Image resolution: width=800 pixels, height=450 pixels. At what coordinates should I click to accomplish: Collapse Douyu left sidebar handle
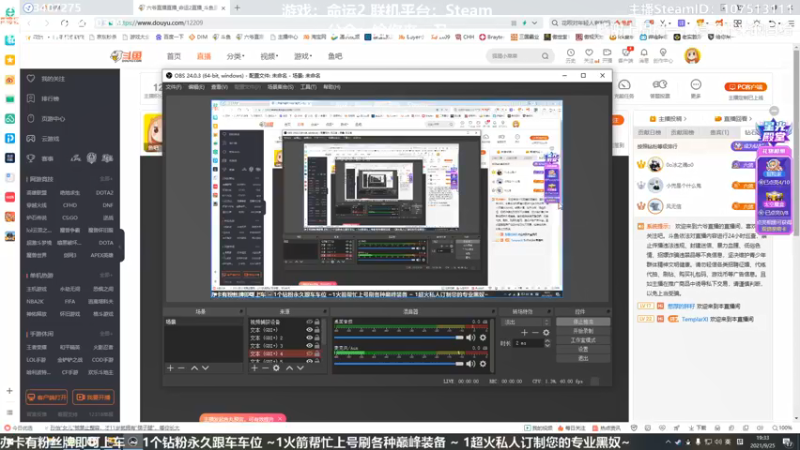pyautogui.click(x=121, y=246)
